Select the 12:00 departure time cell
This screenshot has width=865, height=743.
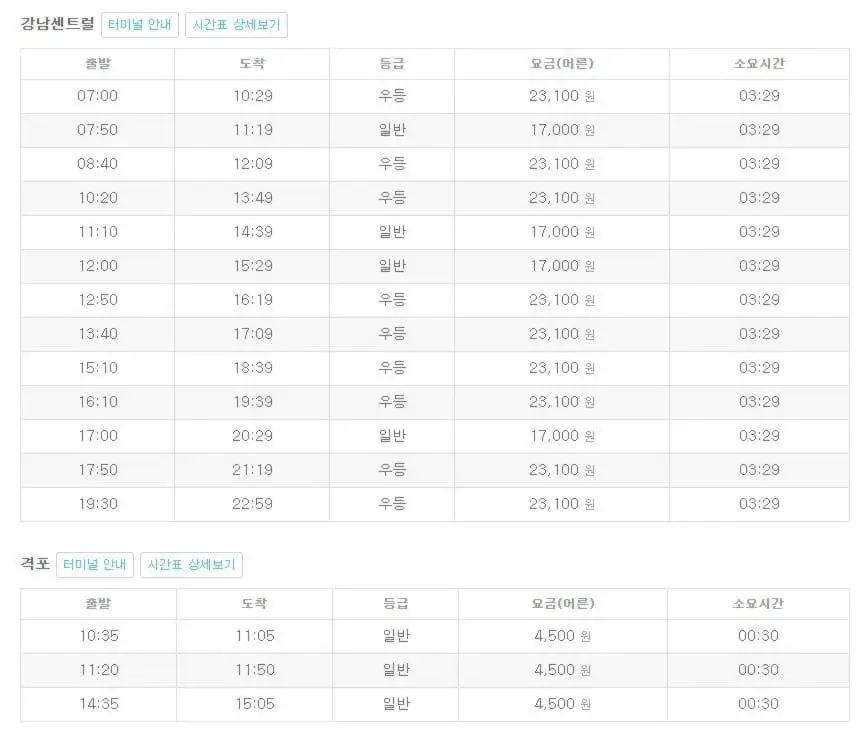point(98,266)
